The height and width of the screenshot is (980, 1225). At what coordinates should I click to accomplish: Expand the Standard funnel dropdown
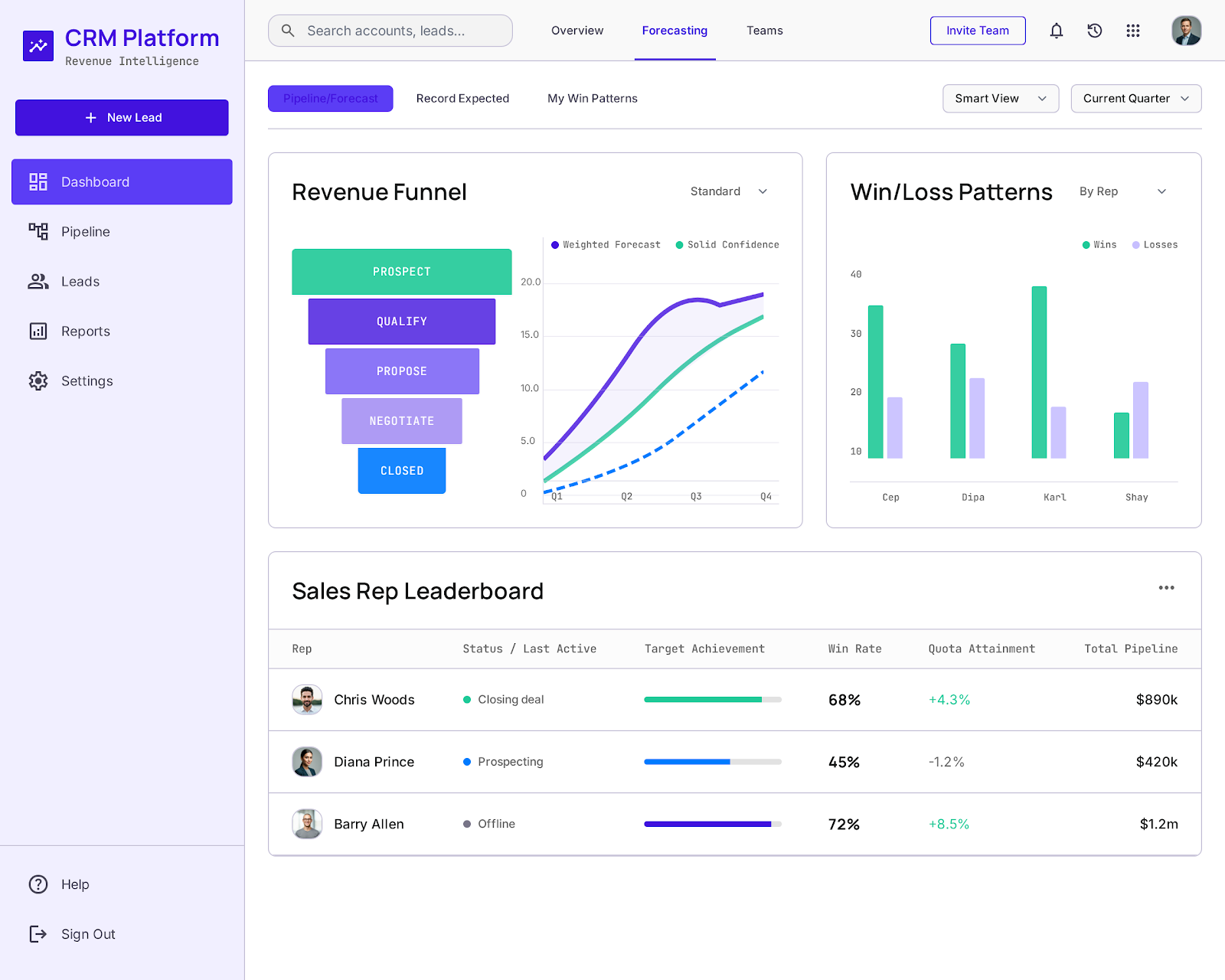[x=729, y=191]
